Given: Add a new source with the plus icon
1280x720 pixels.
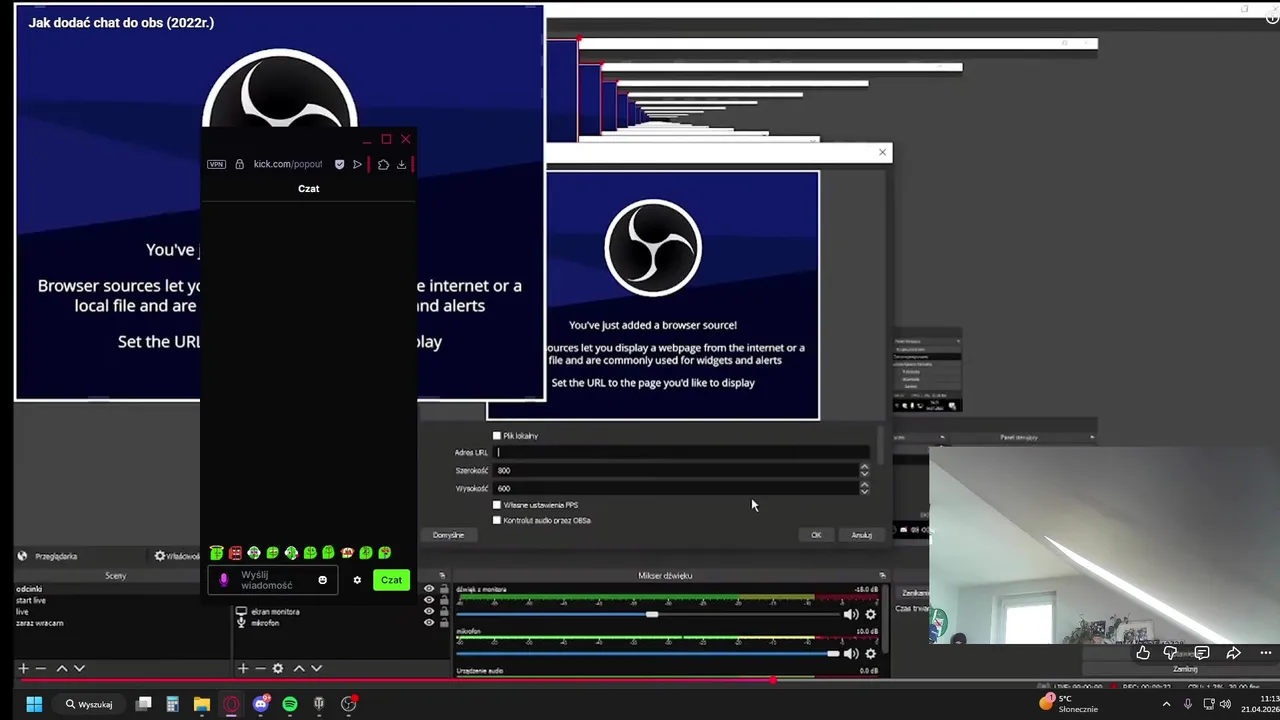Looking at the screenshot, I should point(242,668).
